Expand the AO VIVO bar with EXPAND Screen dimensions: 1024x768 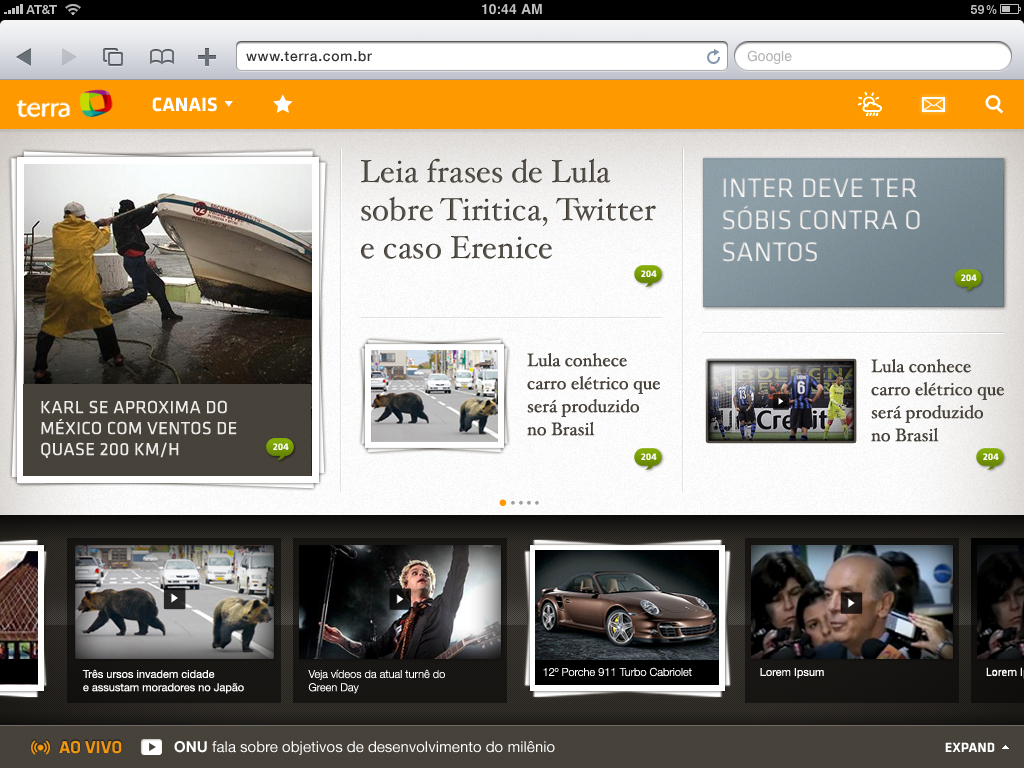pos(976,747)
